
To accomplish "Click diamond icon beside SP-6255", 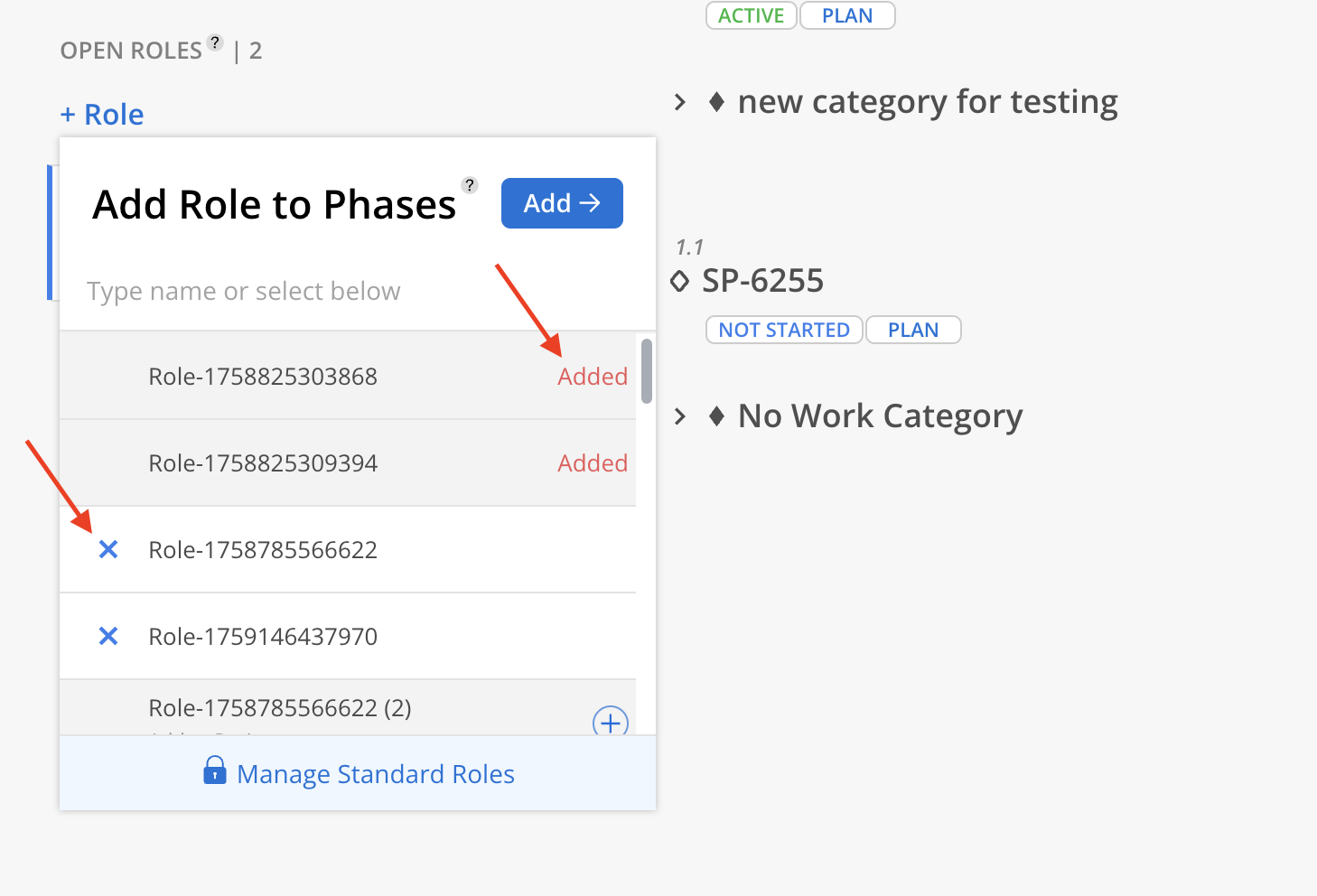I will pos(680,281).
